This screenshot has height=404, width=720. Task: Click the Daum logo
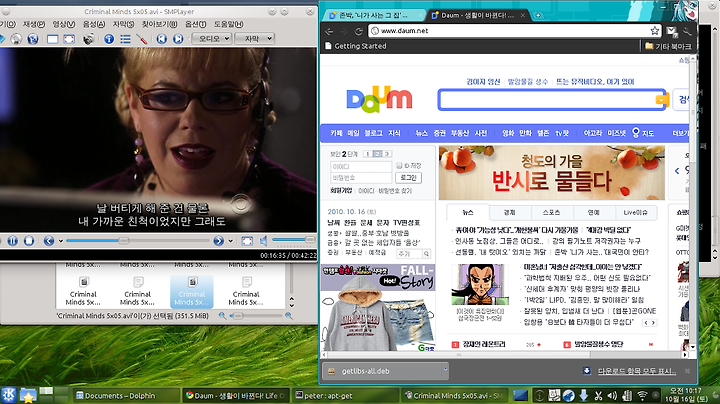coord(379,99)
